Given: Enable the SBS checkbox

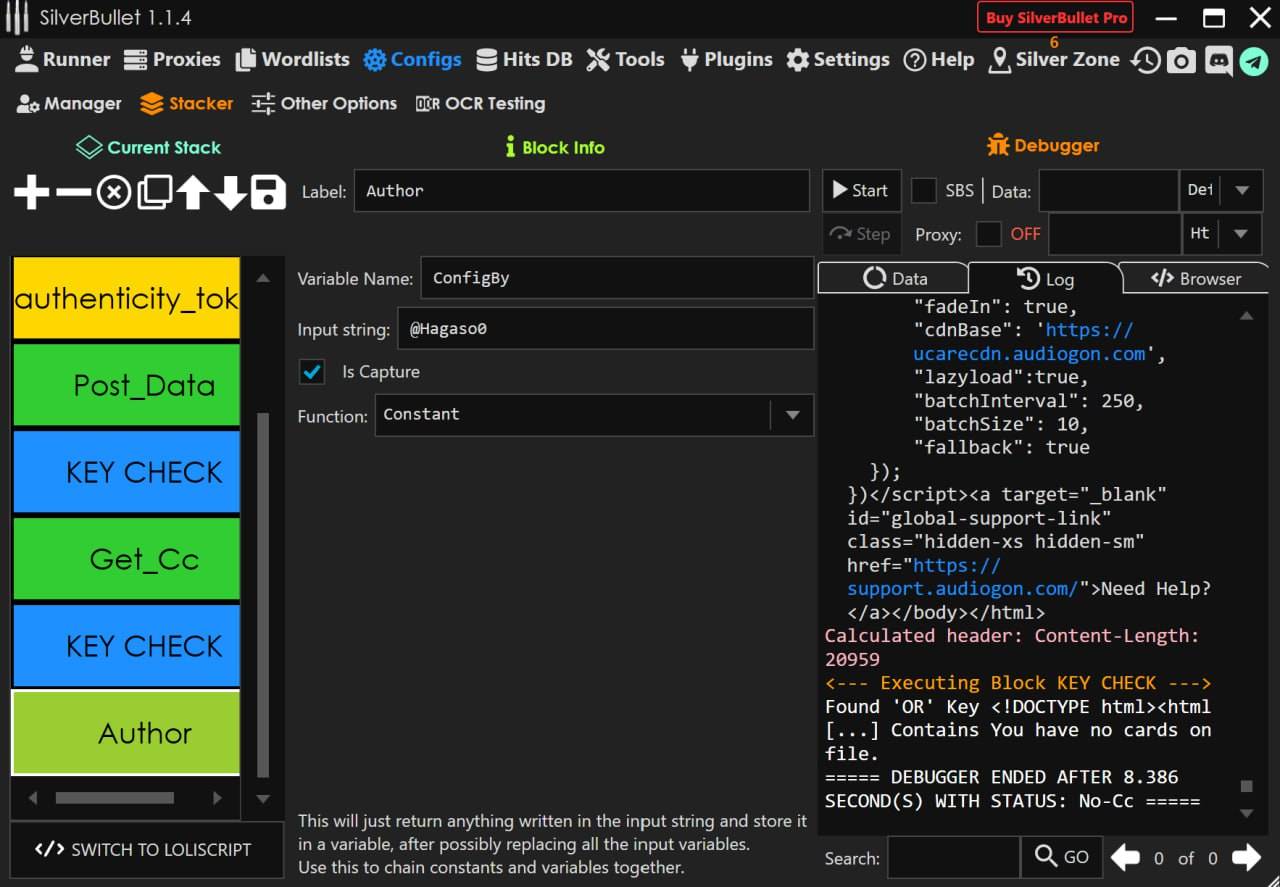Looking at the screenshot, I should tap(924, 190).
